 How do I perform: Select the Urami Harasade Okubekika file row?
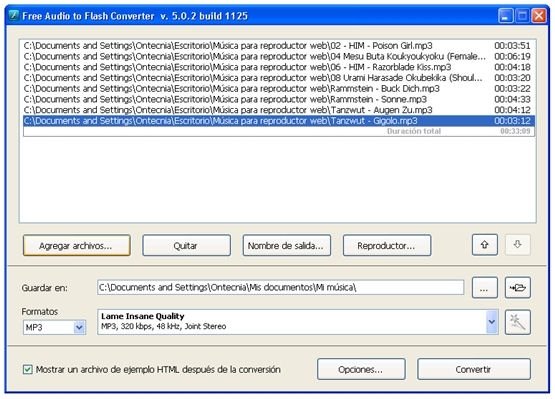(279, 78)
